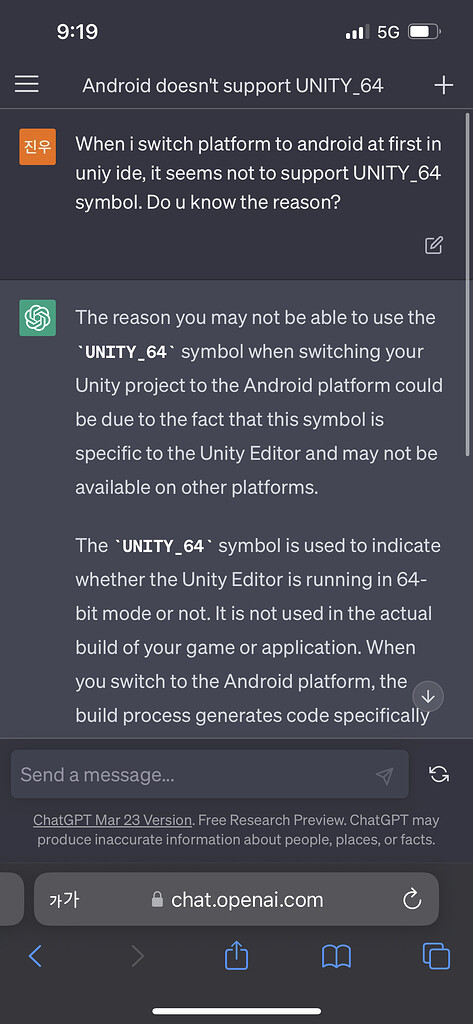Screen dimensions: 473x1024
Task: Tap chat title Android doesn't support UNITY_64
Action: pyautogui.click(x=233, y=86)
